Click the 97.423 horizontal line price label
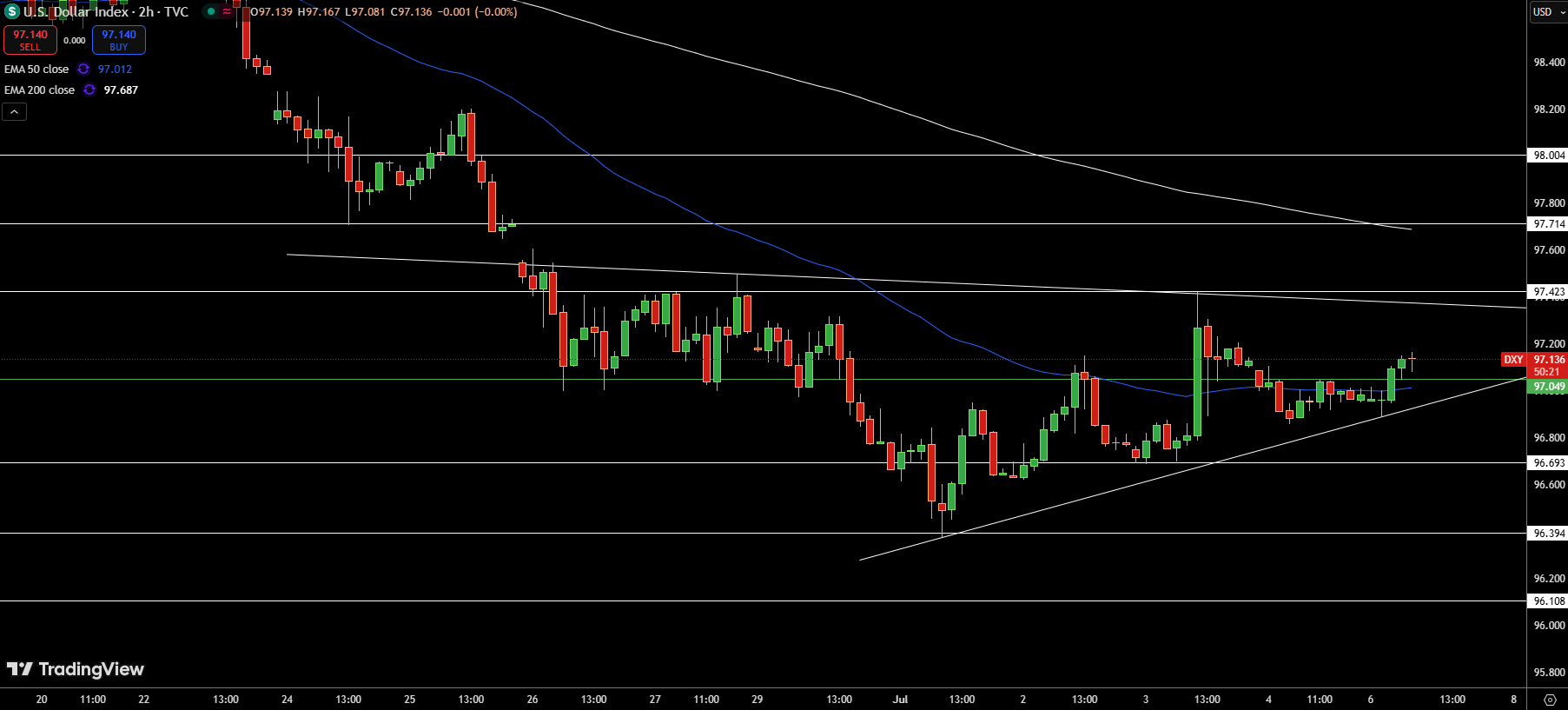Image resolution: width=1568 pixels, height=710 pixels. pos(1549,292)
